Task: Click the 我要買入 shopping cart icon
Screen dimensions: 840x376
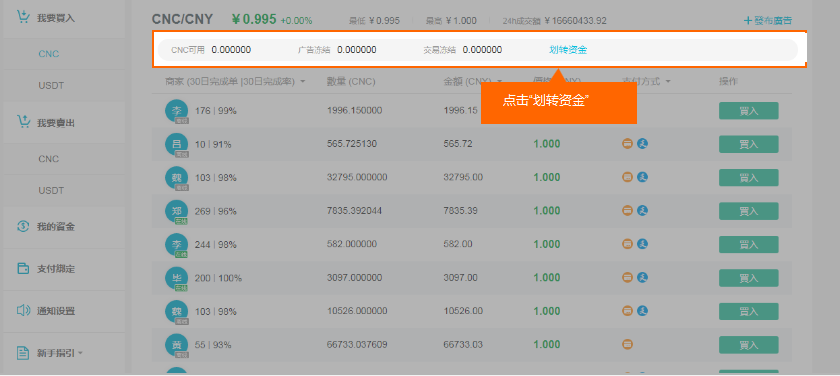Action: pos(23,17)
